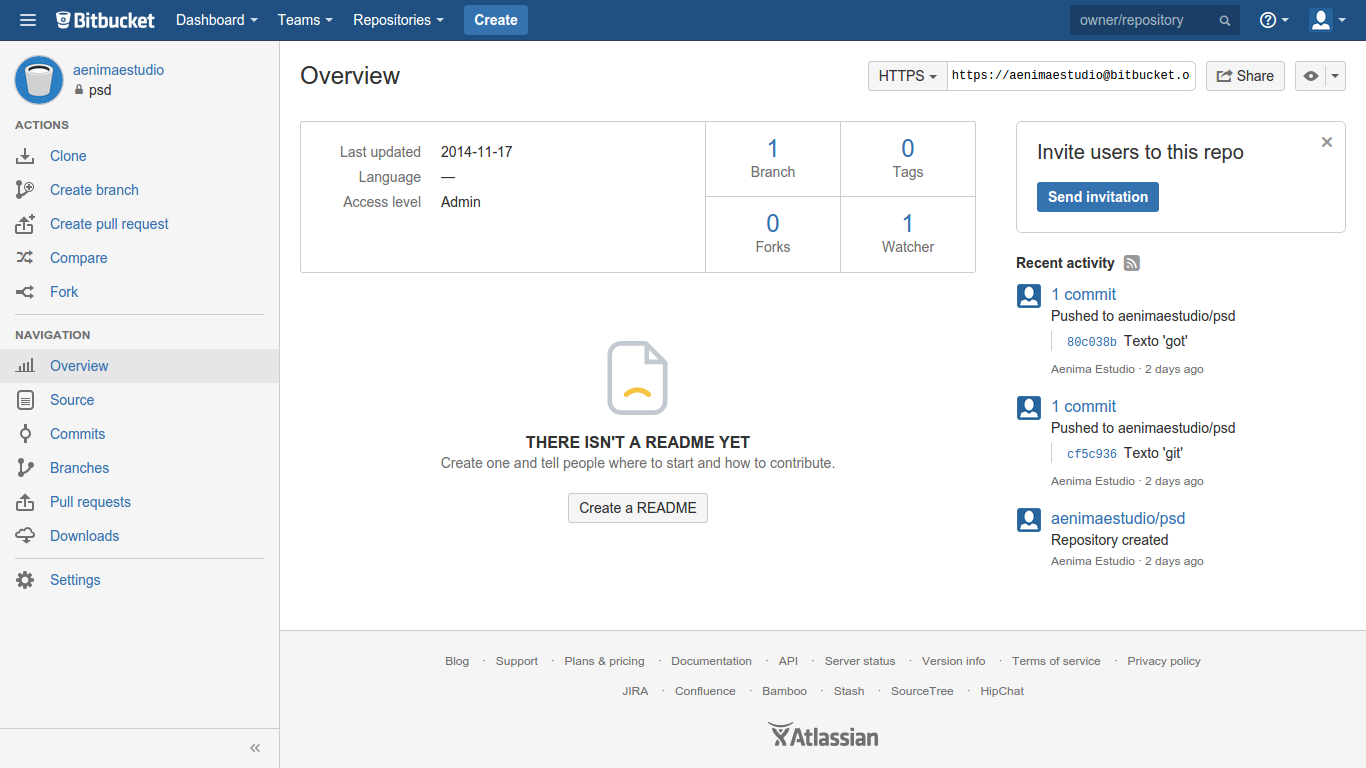1366x768 pixels.
Task: Open the aenimaestudio owner link
Action: click(x=118, y=70)
